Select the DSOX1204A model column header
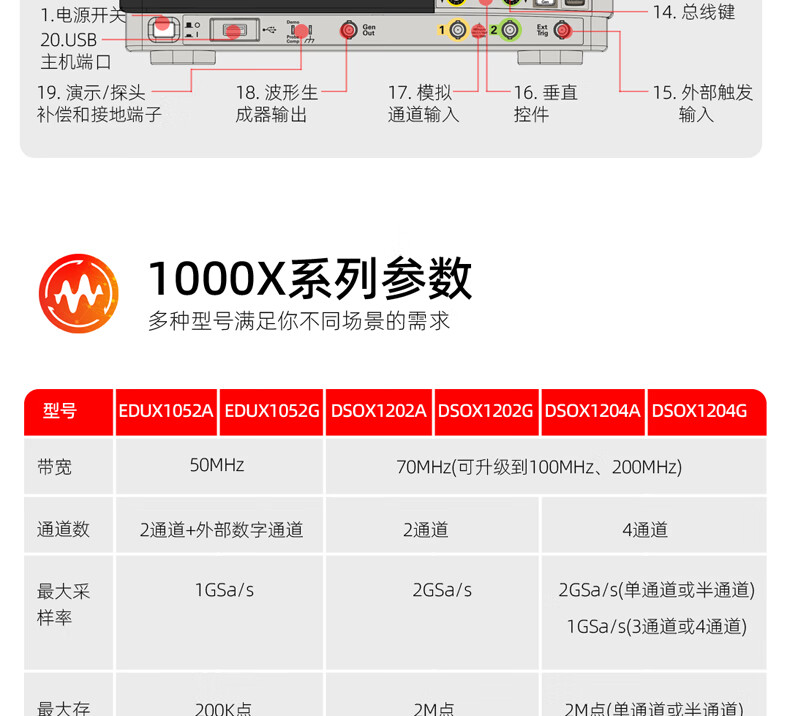Screen dimensions: 790x716 pyautogui.click(x=593, y=411)
